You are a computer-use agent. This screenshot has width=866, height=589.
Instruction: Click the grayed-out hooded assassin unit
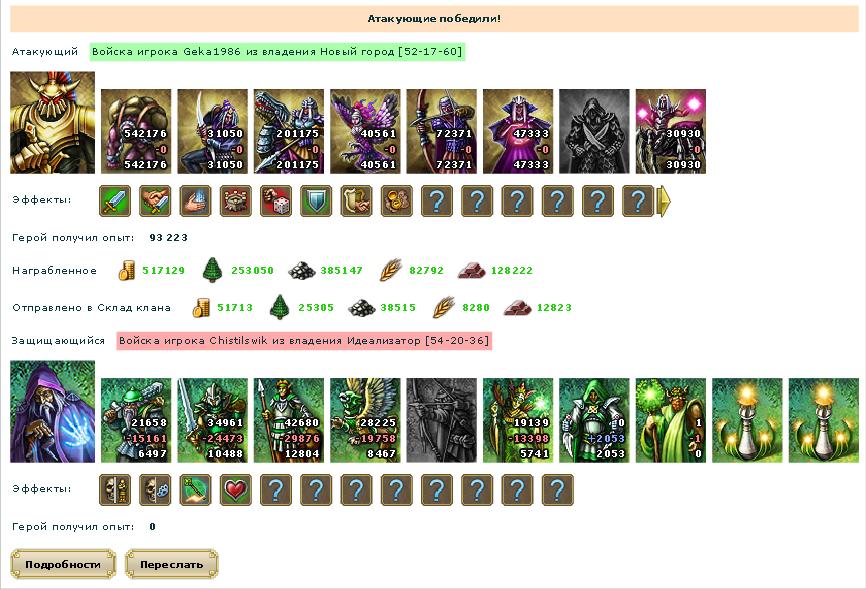pyautogui.click(x=594, y=132)
